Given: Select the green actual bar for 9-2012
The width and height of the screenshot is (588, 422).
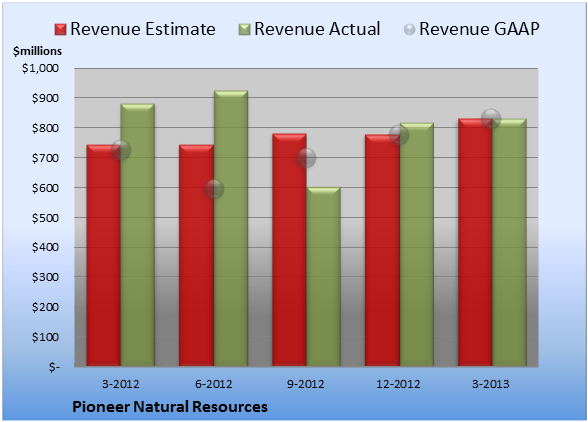Looking at the screenshot, I should click(x=323, y=277).
